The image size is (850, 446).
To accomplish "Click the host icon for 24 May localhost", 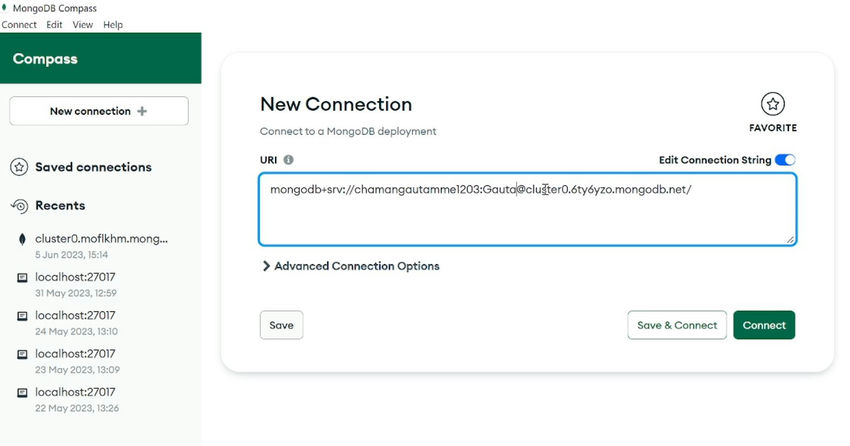I will (x=22, y=316).
